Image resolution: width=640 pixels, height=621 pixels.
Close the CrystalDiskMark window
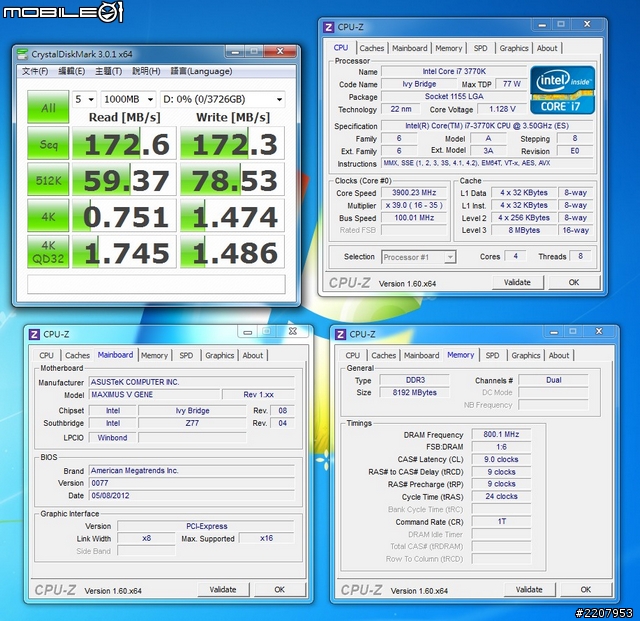point(280,51)
